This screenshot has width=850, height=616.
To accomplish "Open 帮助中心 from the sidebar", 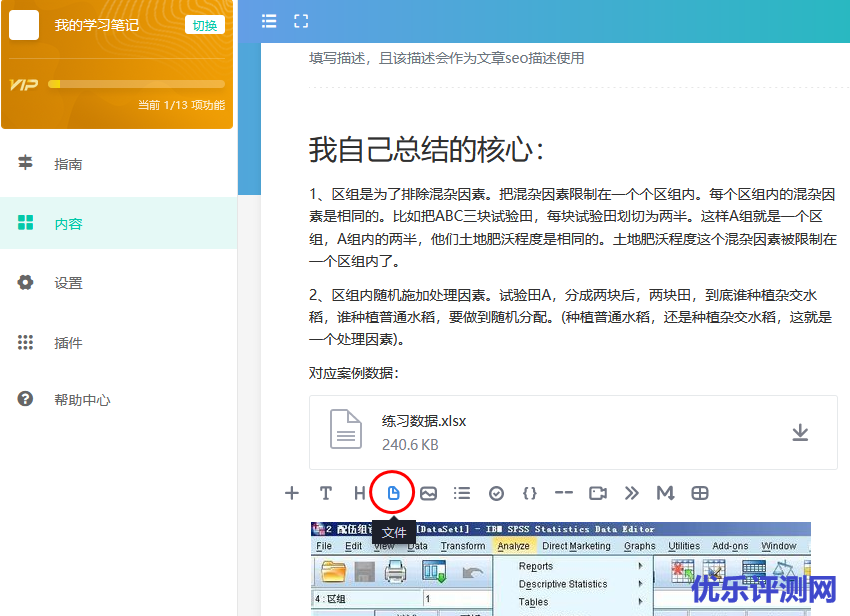I will [x=82, y=400].
